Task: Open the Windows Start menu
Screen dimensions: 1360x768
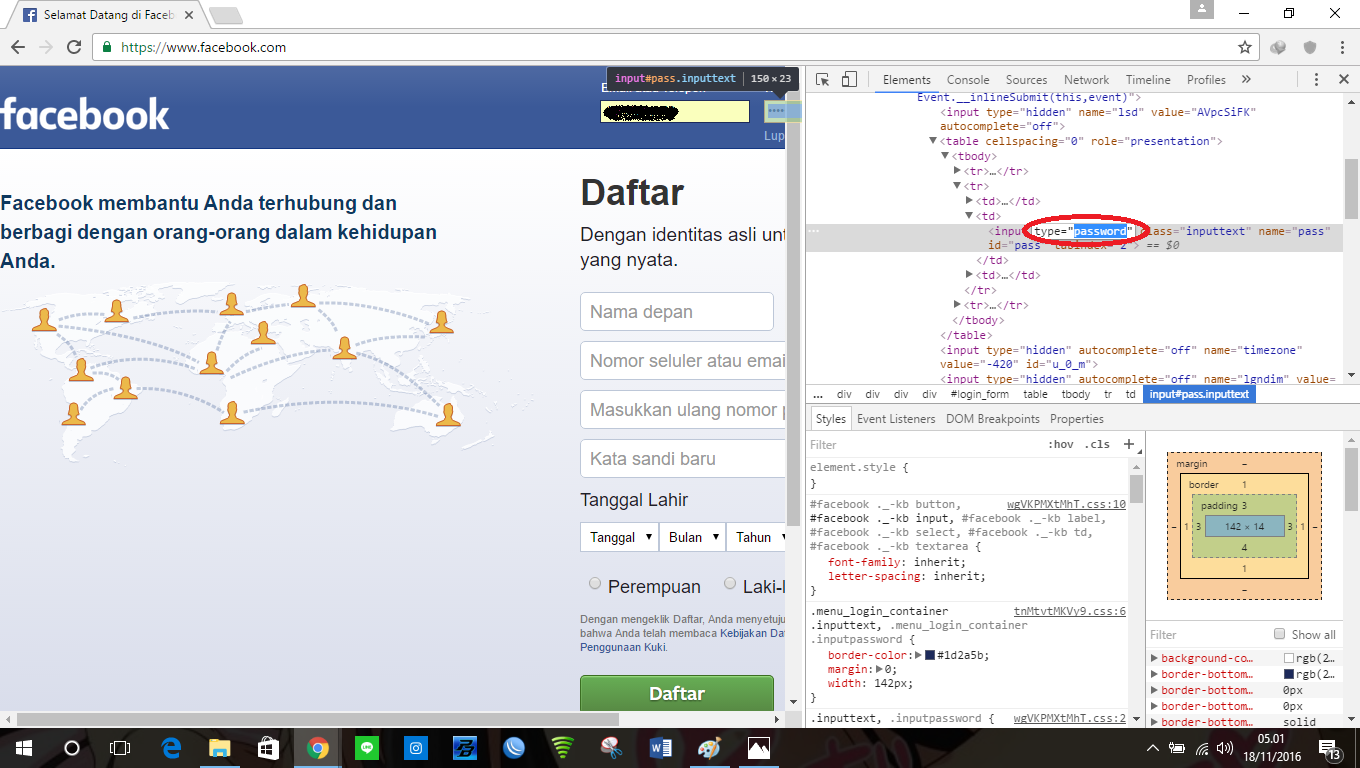Action: click(x=23, y=747)
